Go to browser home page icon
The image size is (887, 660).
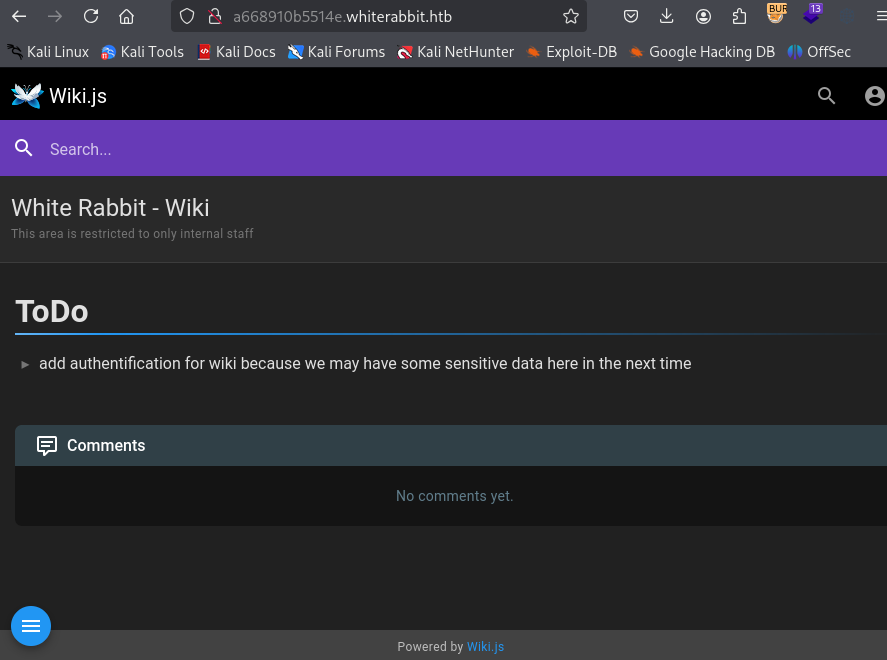click(126, 16)
